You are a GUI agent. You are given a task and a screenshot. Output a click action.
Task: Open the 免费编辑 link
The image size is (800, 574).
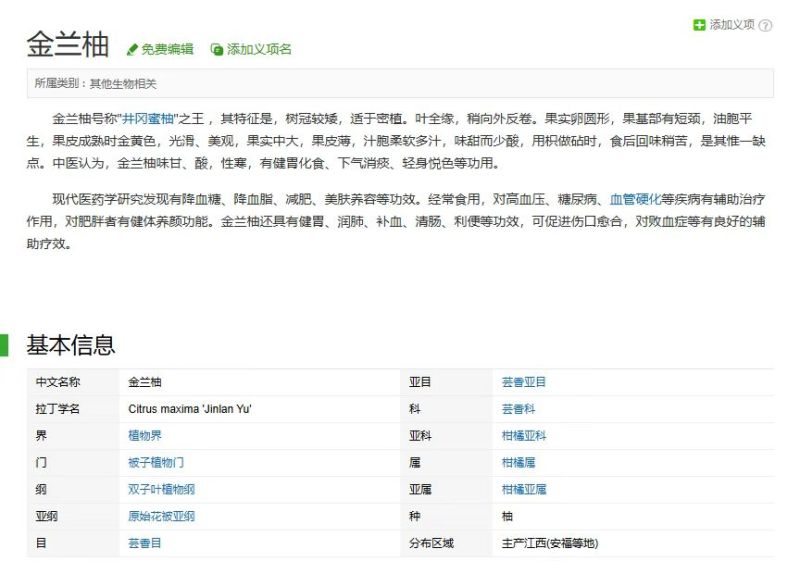167,49
